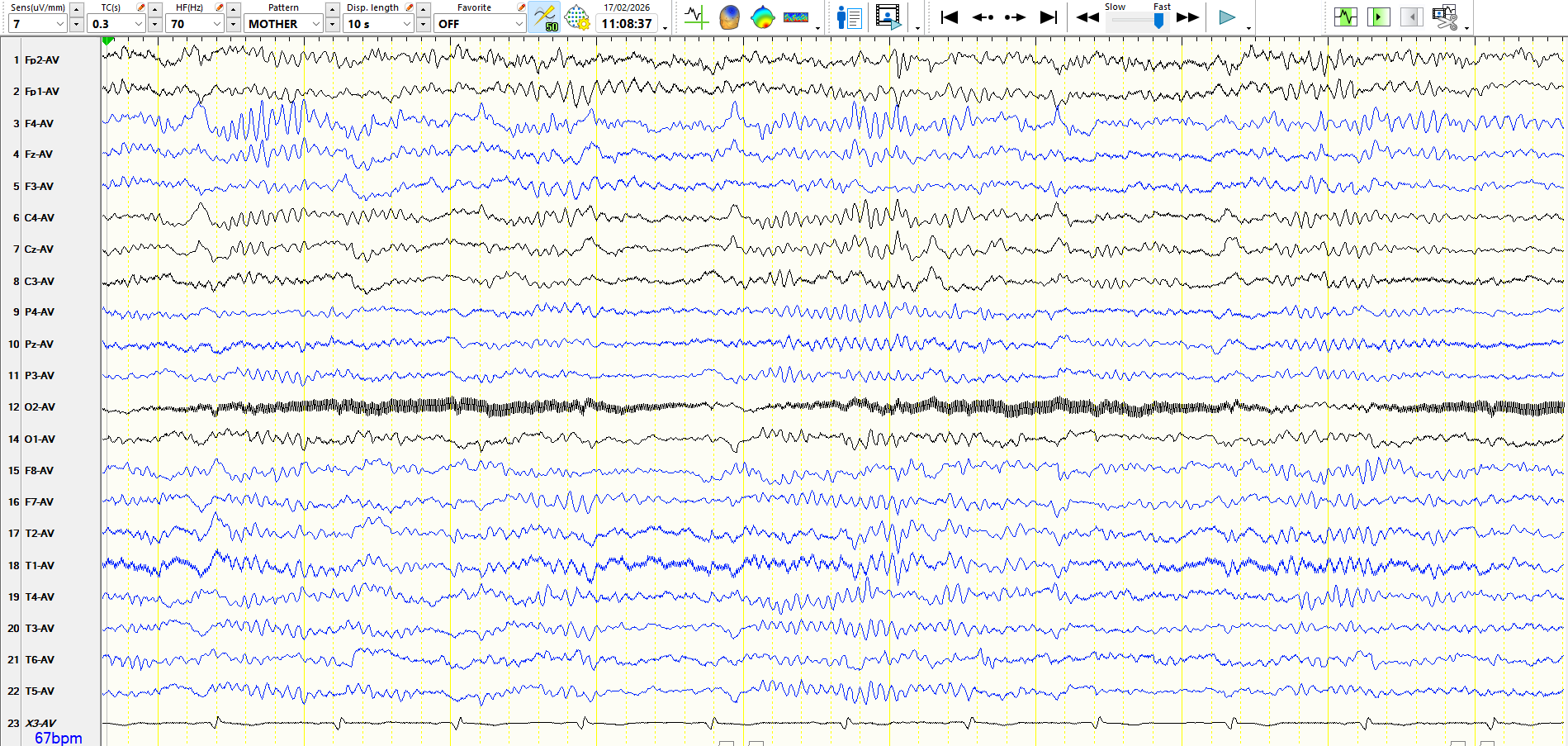Expand the Sens(uV/mm) dropdown
1568x746 pixels.
click(x=59, y=24)
